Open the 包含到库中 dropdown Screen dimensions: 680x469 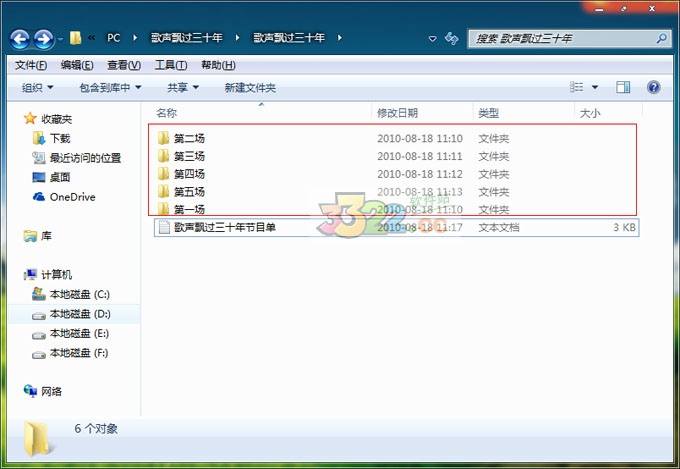point(111,88)
